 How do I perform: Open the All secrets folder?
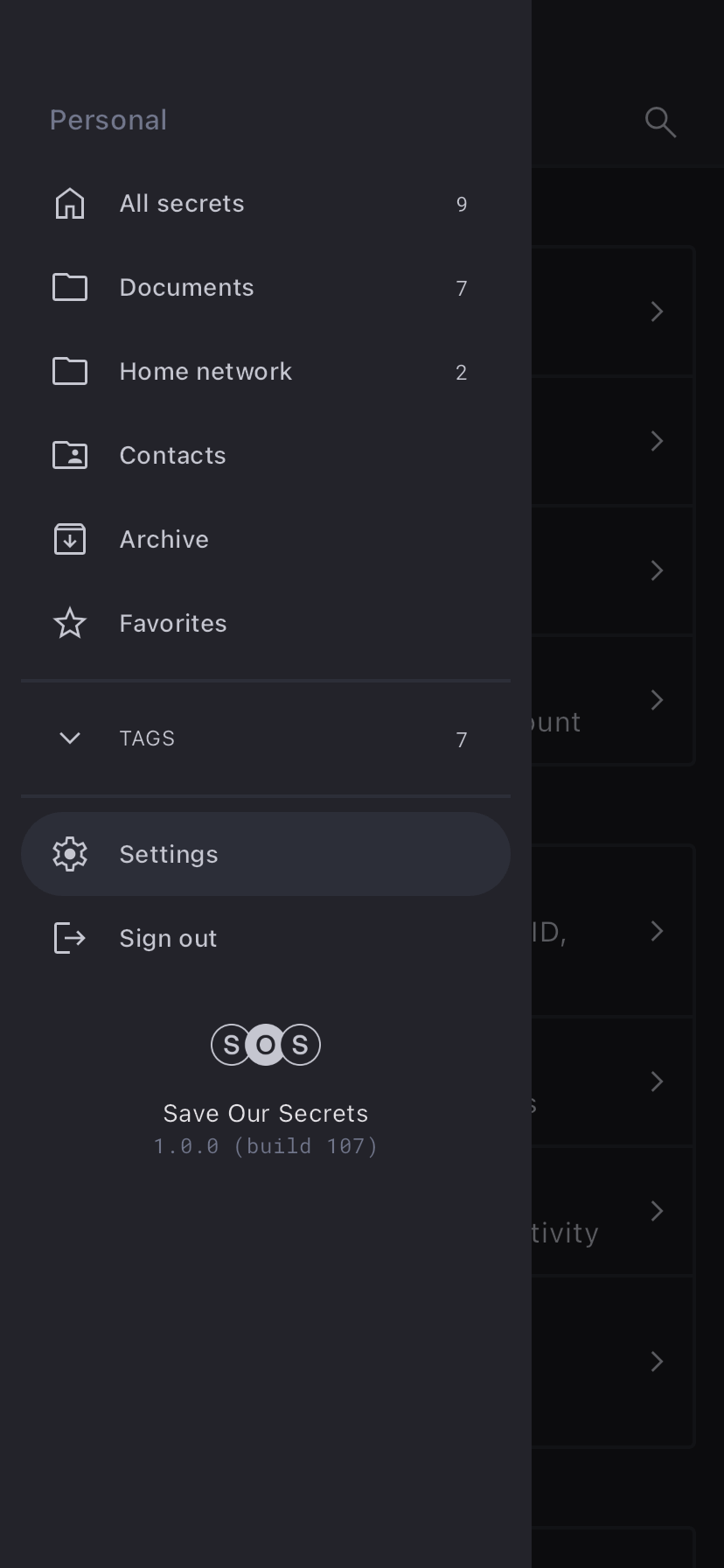pos(182,204)
